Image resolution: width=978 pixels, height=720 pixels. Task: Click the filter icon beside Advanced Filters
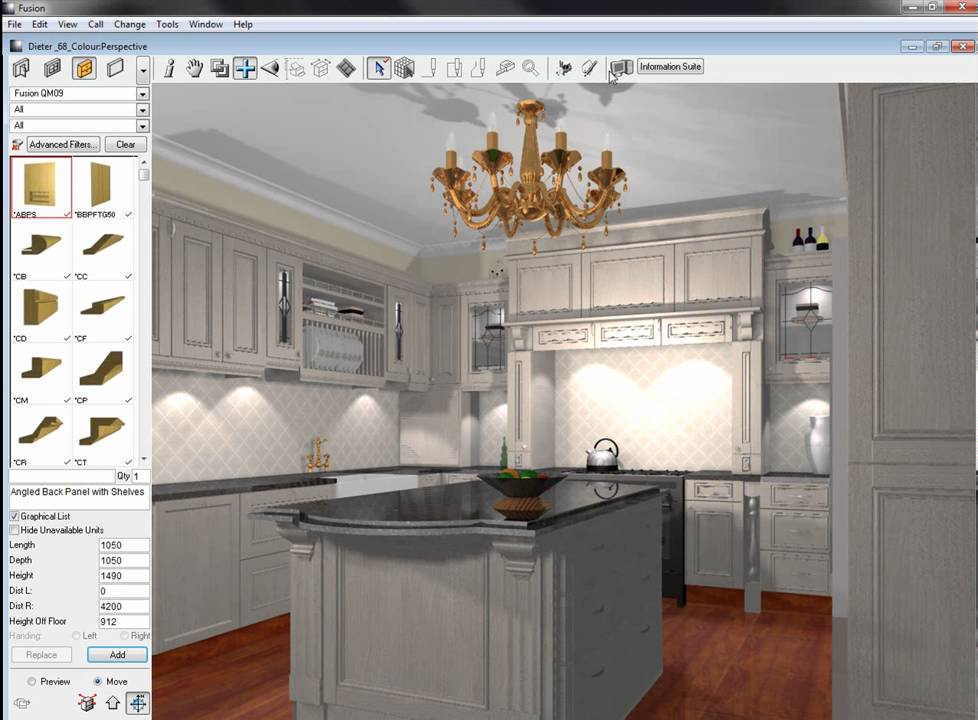pos(17,145)
